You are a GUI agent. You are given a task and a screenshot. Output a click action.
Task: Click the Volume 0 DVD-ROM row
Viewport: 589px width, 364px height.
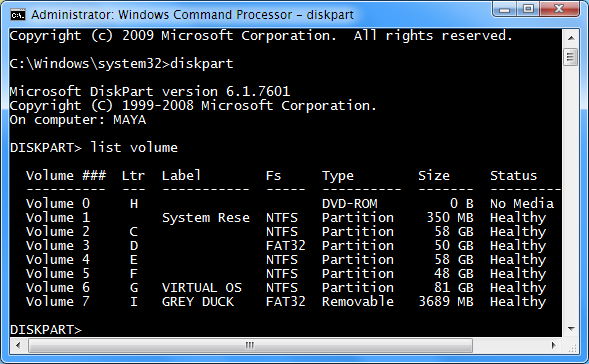click(290, 204)
